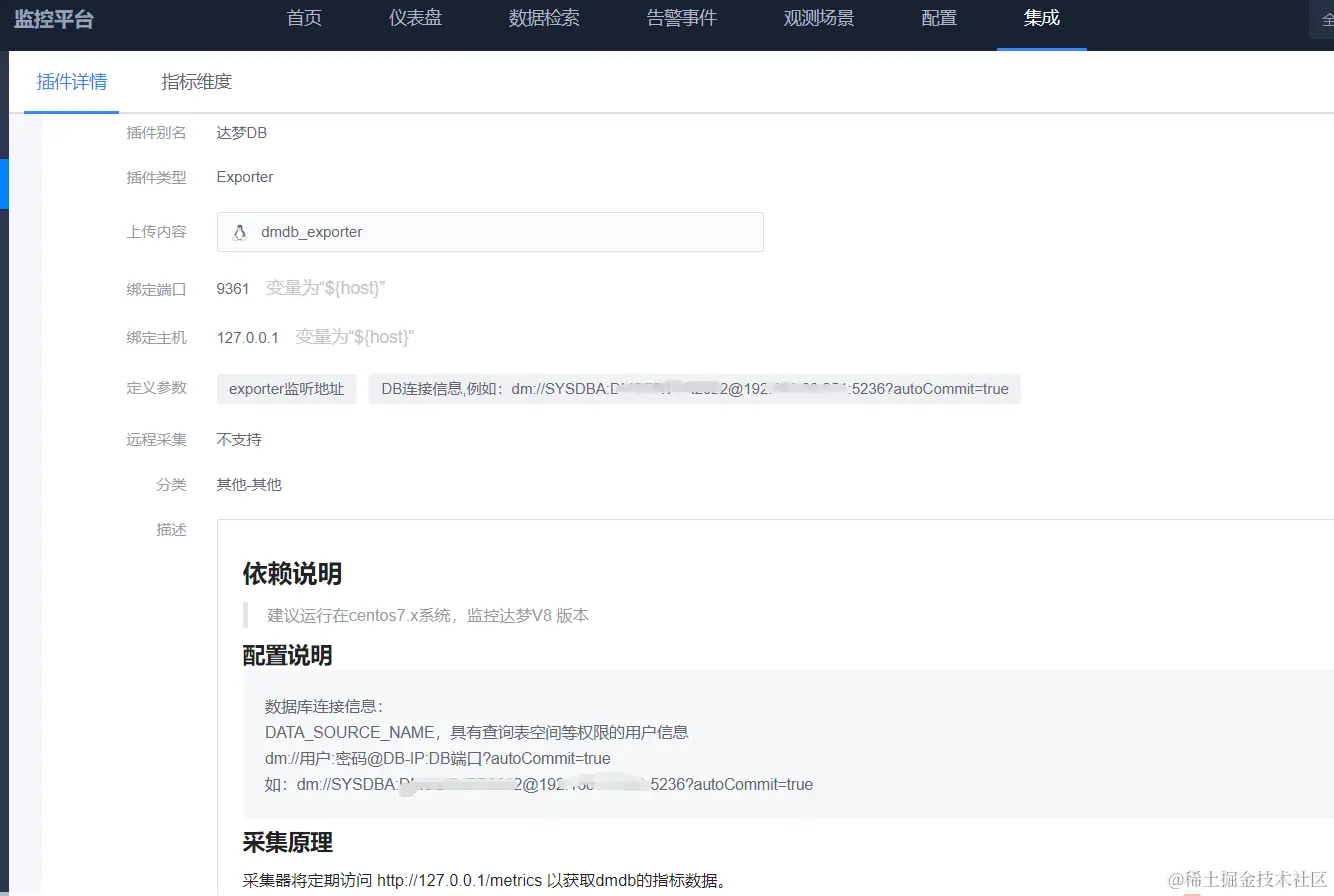Click the 其他-其他 category value
This screenshot has height=896, width=1334.
tap(249, 485)
